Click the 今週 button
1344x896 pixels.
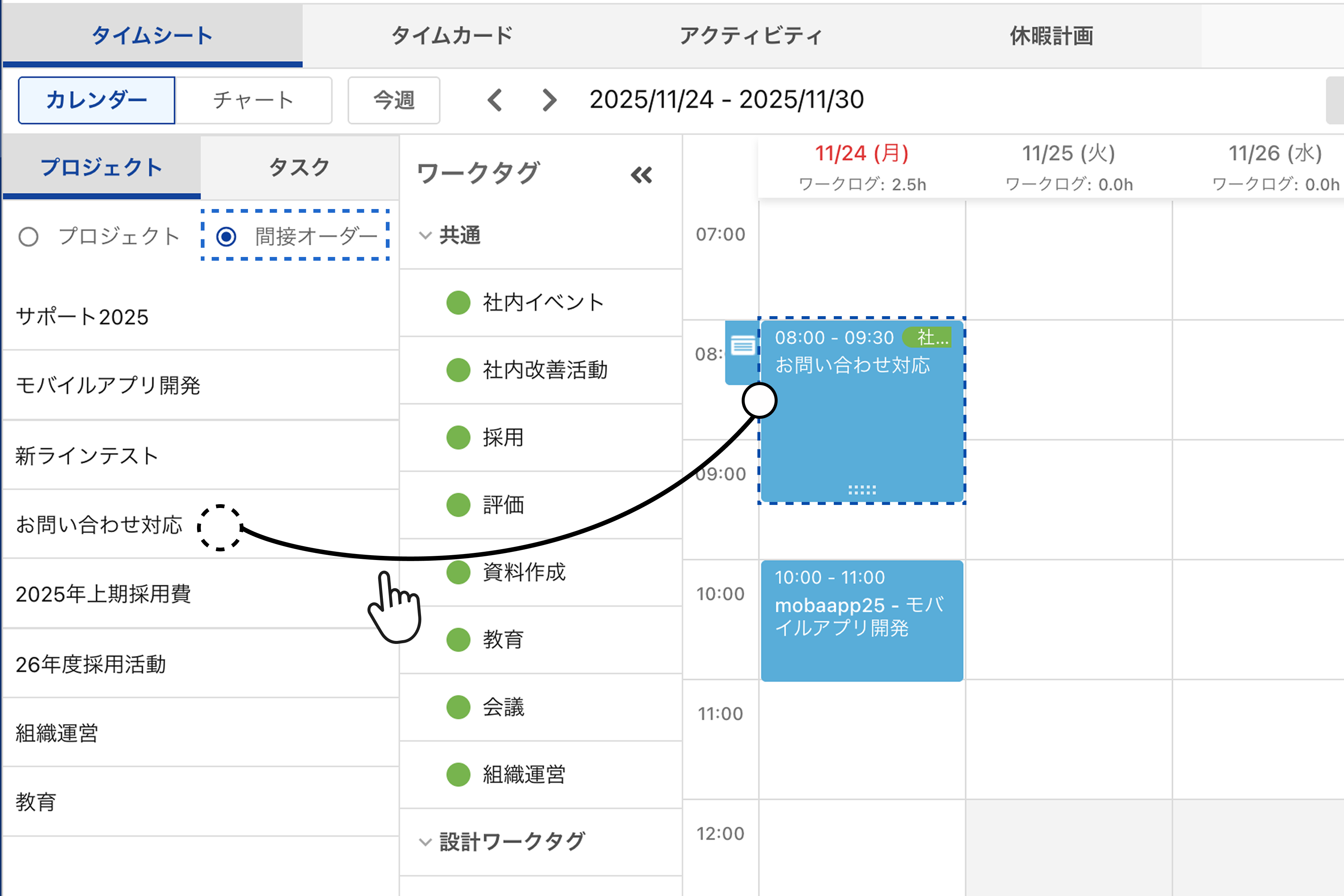(x=394, y=100)
